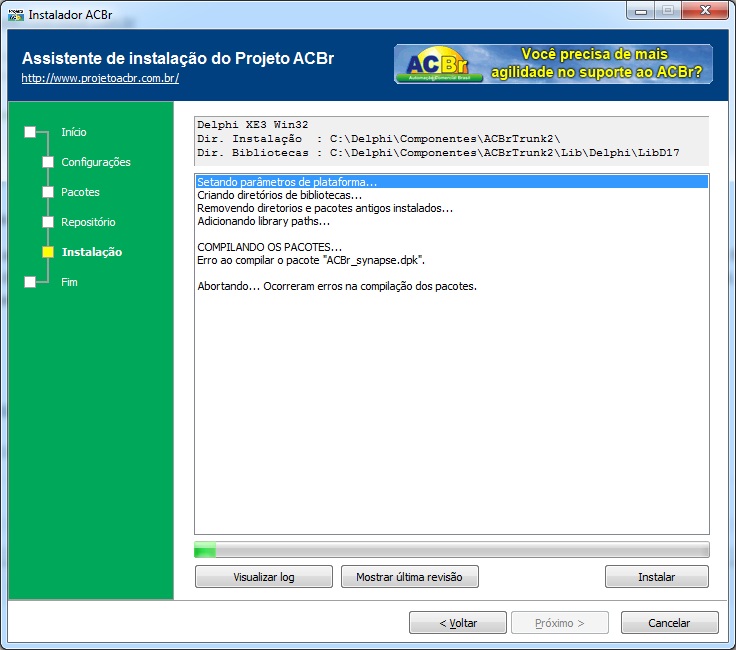Select the Fim step marker
The image size is (736, 650).
click(x=30, y=282)
